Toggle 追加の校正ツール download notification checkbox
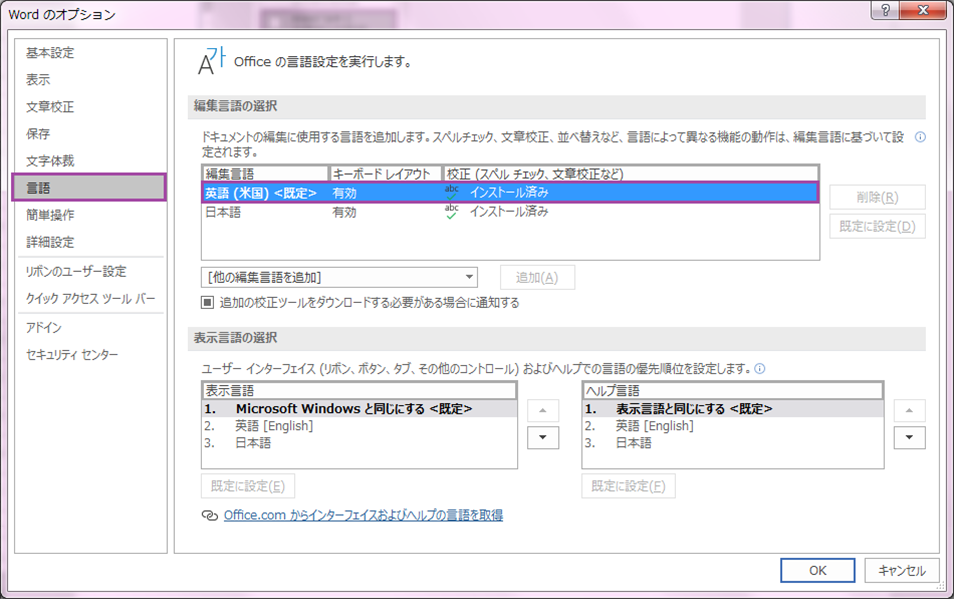The image size is (954, 599). (208, 302)
